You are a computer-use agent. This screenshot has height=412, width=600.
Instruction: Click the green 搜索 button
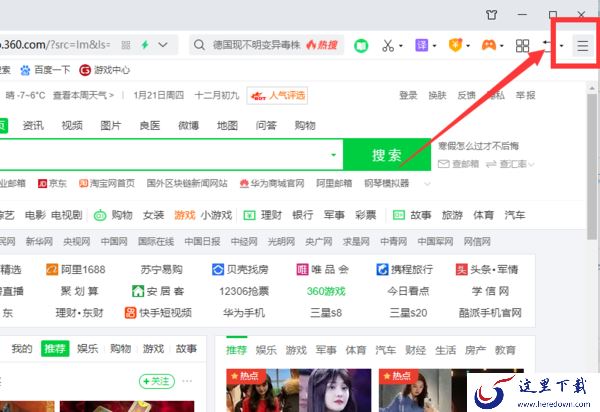[x=387, y=155]
